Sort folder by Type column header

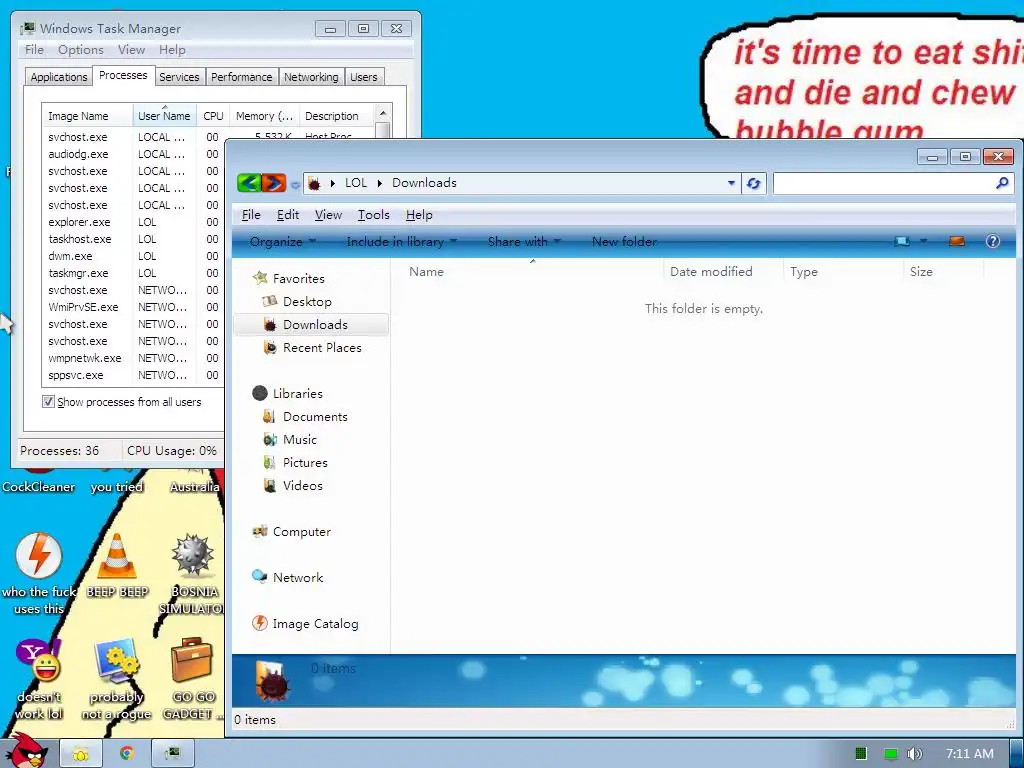(x=842, y=272)
